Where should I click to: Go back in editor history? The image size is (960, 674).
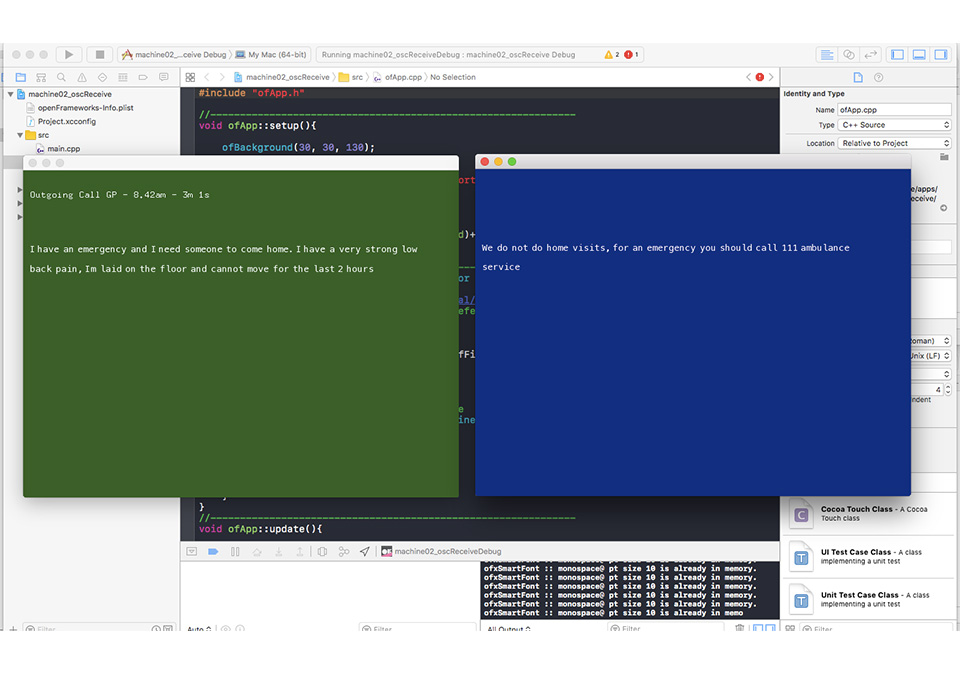(207, 77)
